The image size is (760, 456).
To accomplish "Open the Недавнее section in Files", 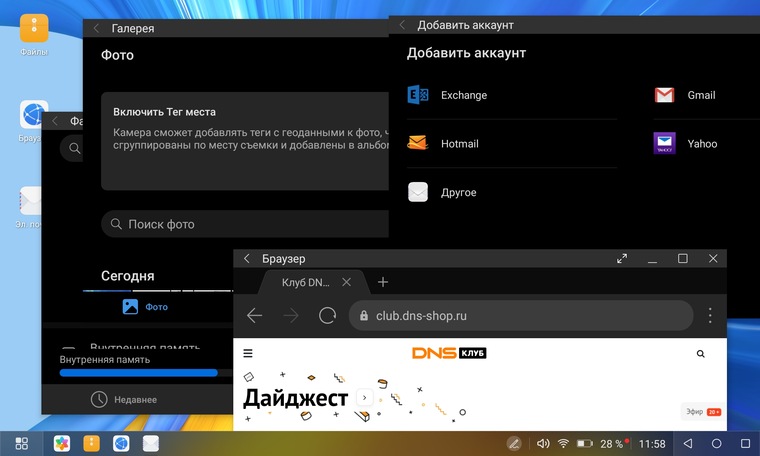I will 123,399.
